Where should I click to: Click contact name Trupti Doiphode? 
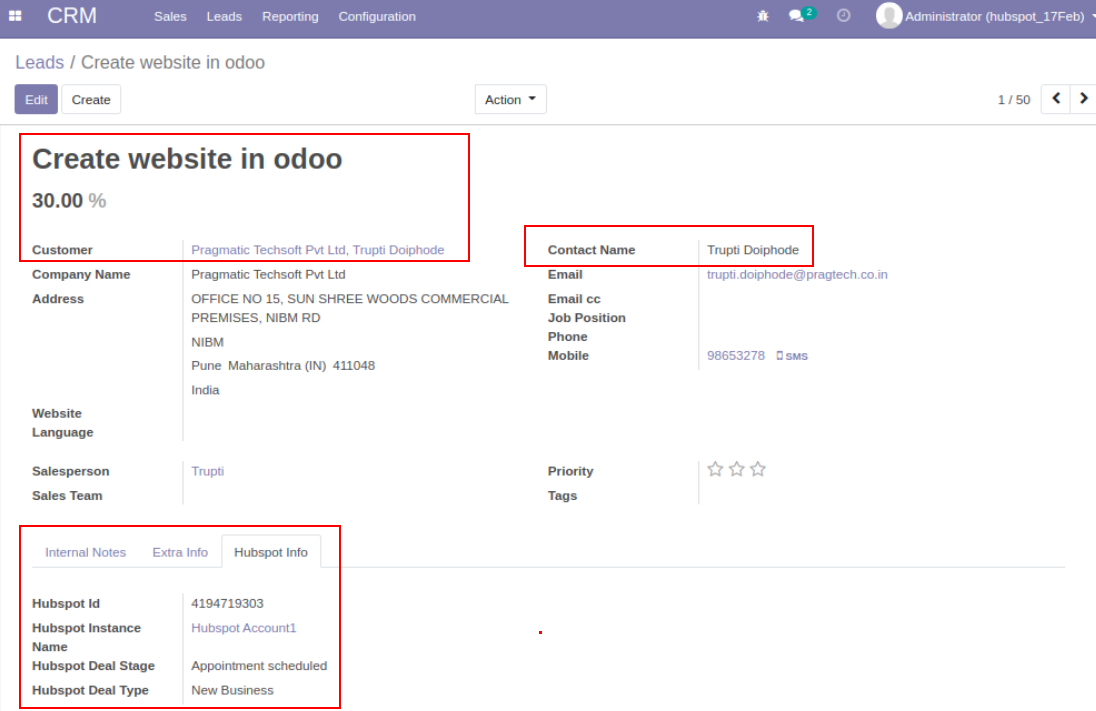[752, 250]
